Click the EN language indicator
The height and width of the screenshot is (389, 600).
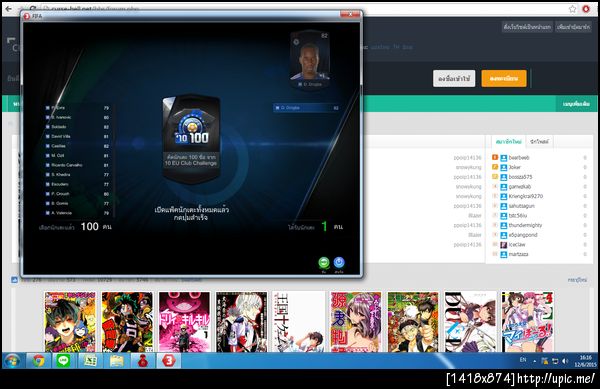pos(523,360)
